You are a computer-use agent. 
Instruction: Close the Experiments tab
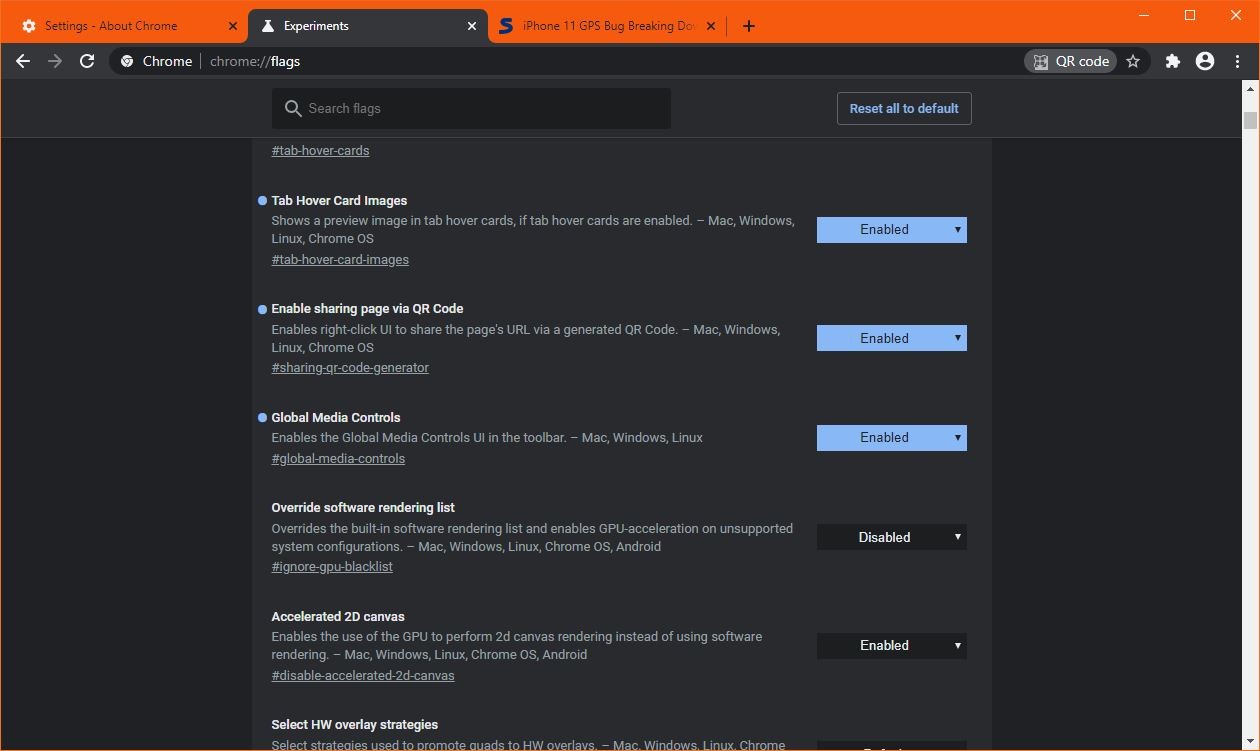(472, 26)
